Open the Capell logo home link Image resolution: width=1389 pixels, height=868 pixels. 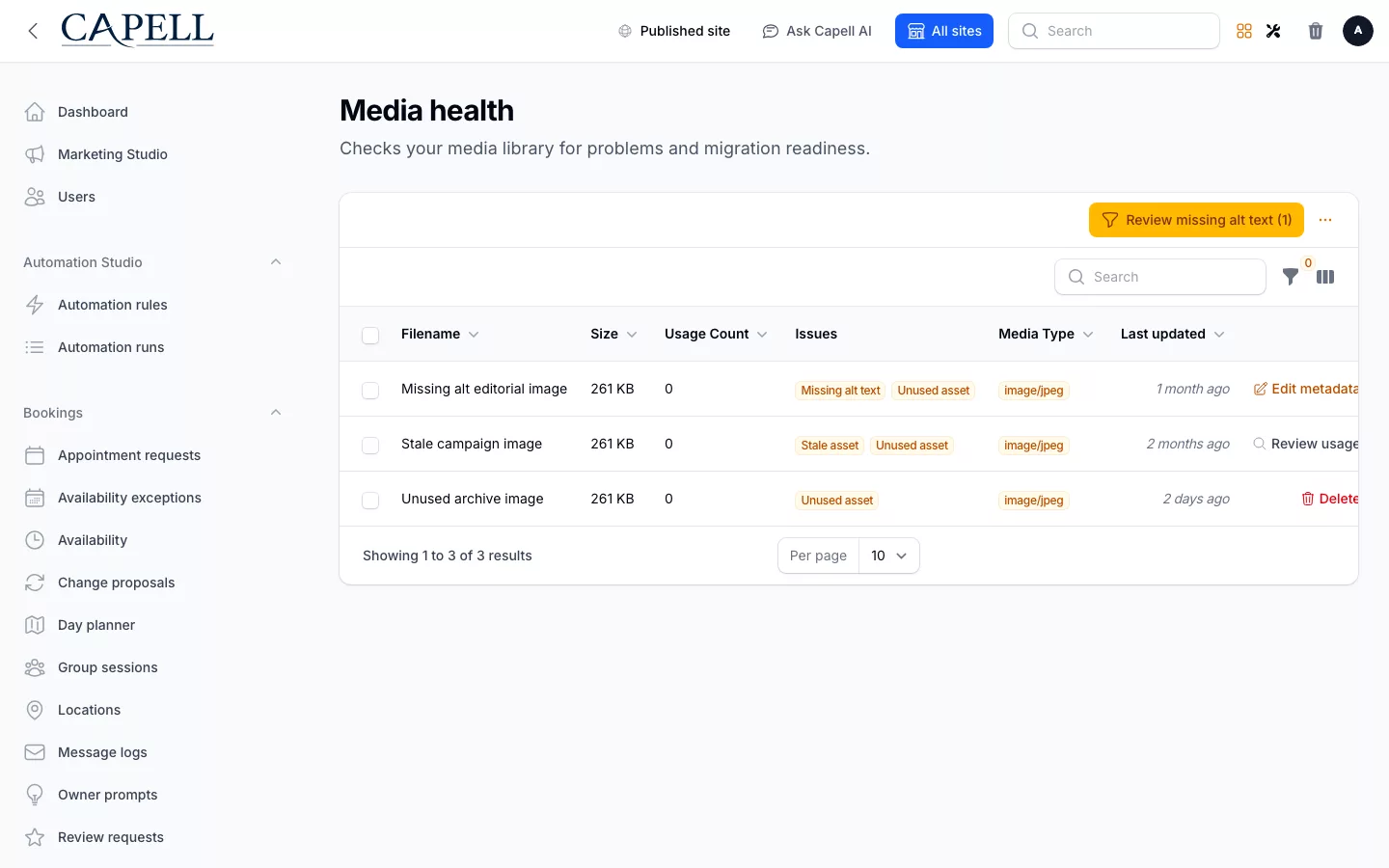[137, 30]
